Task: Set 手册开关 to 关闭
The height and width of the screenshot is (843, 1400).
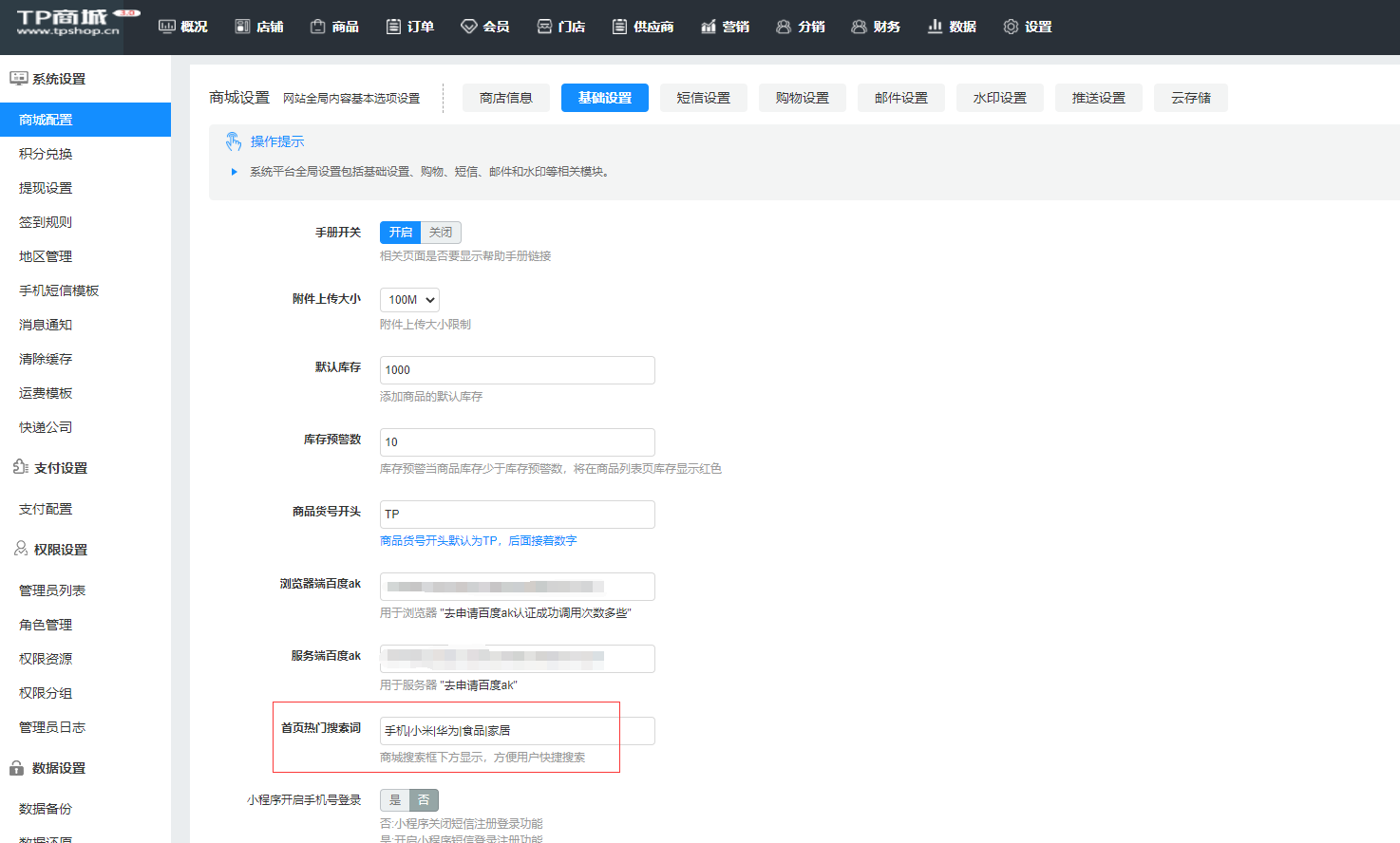Action: (x=440, y=232)
